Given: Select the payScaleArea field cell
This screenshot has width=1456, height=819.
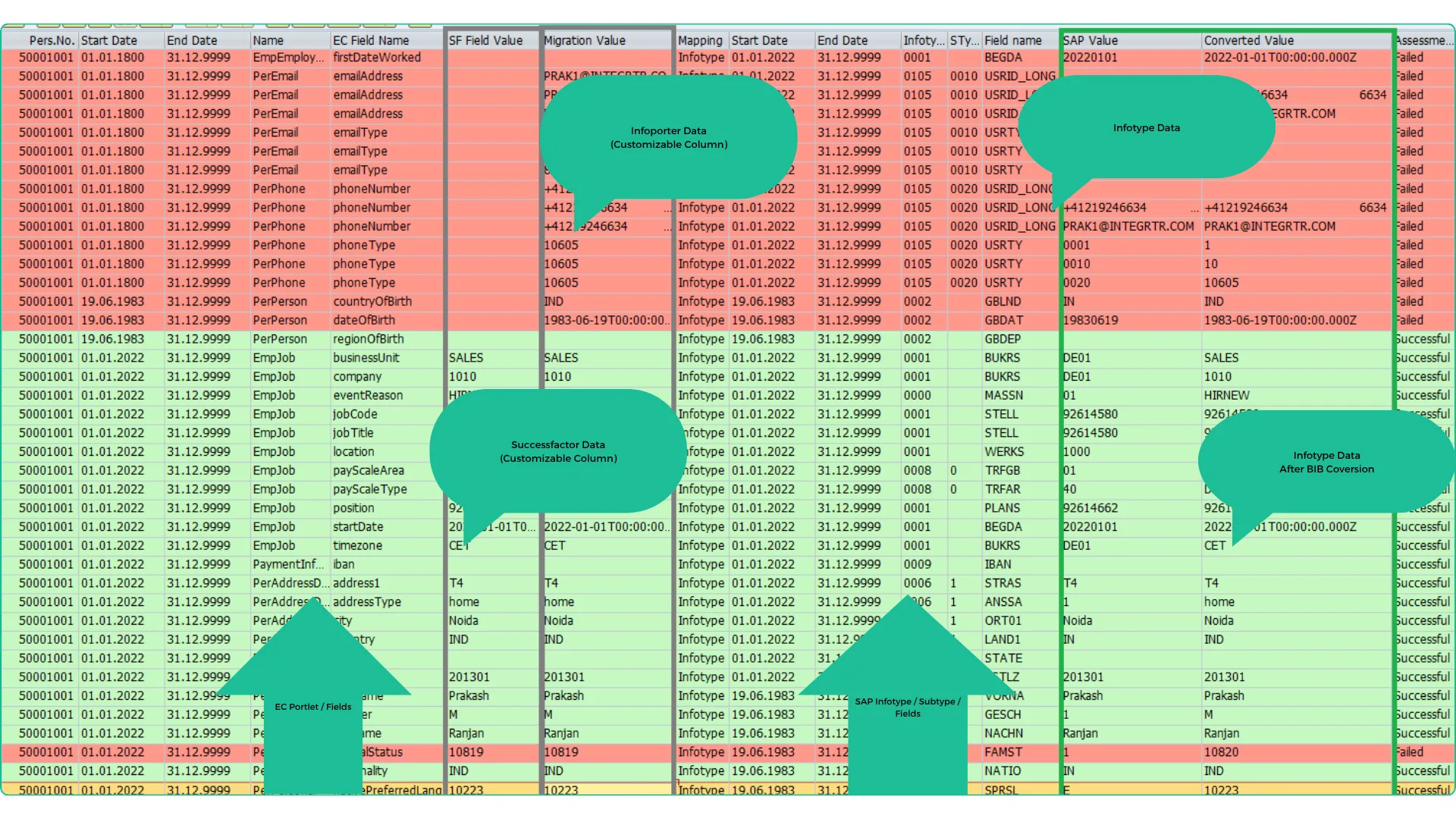Looking at the screenshot, I should (387, 471).
